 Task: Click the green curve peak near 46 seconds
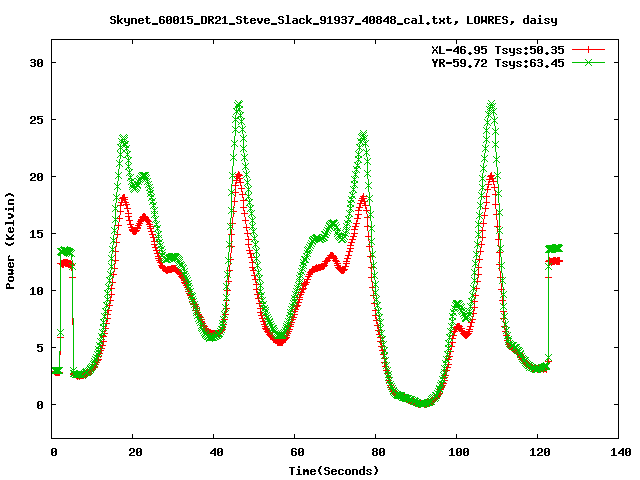(x=239, y=104)
